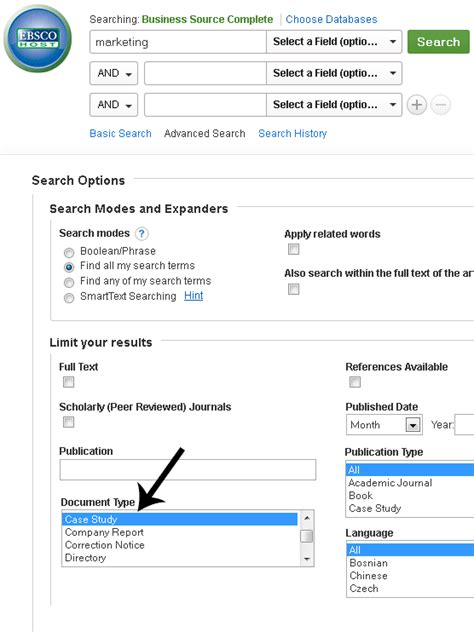Click the third-row search term field

coord(205,105)
